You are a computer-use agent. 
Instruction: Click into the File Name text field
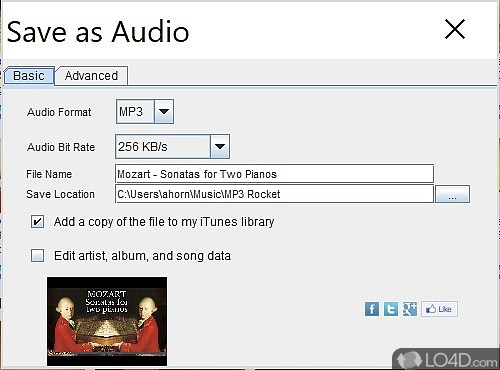(x=274, y=174)
